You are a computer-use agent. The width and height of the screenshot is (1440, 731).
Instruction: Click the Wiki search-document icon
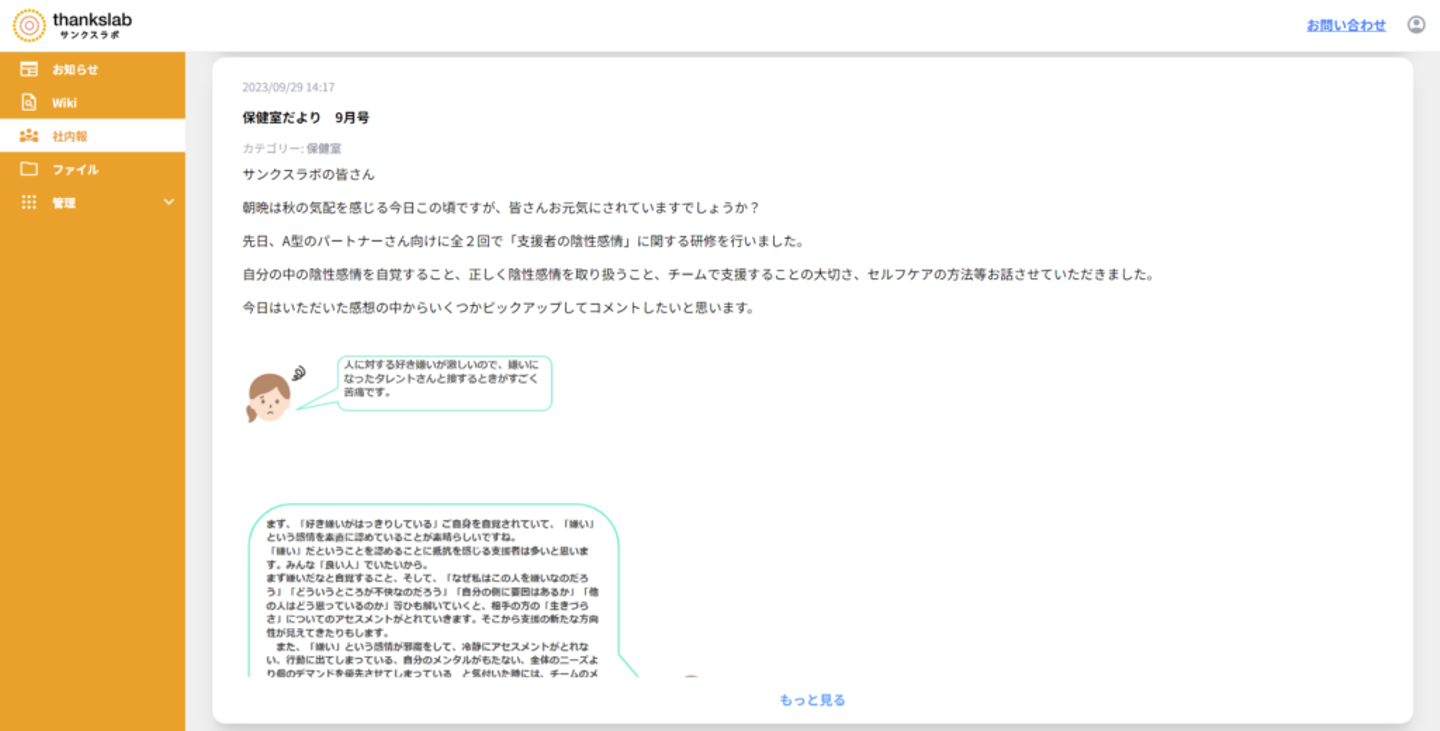pyautogui.click(x=29, y=103)
